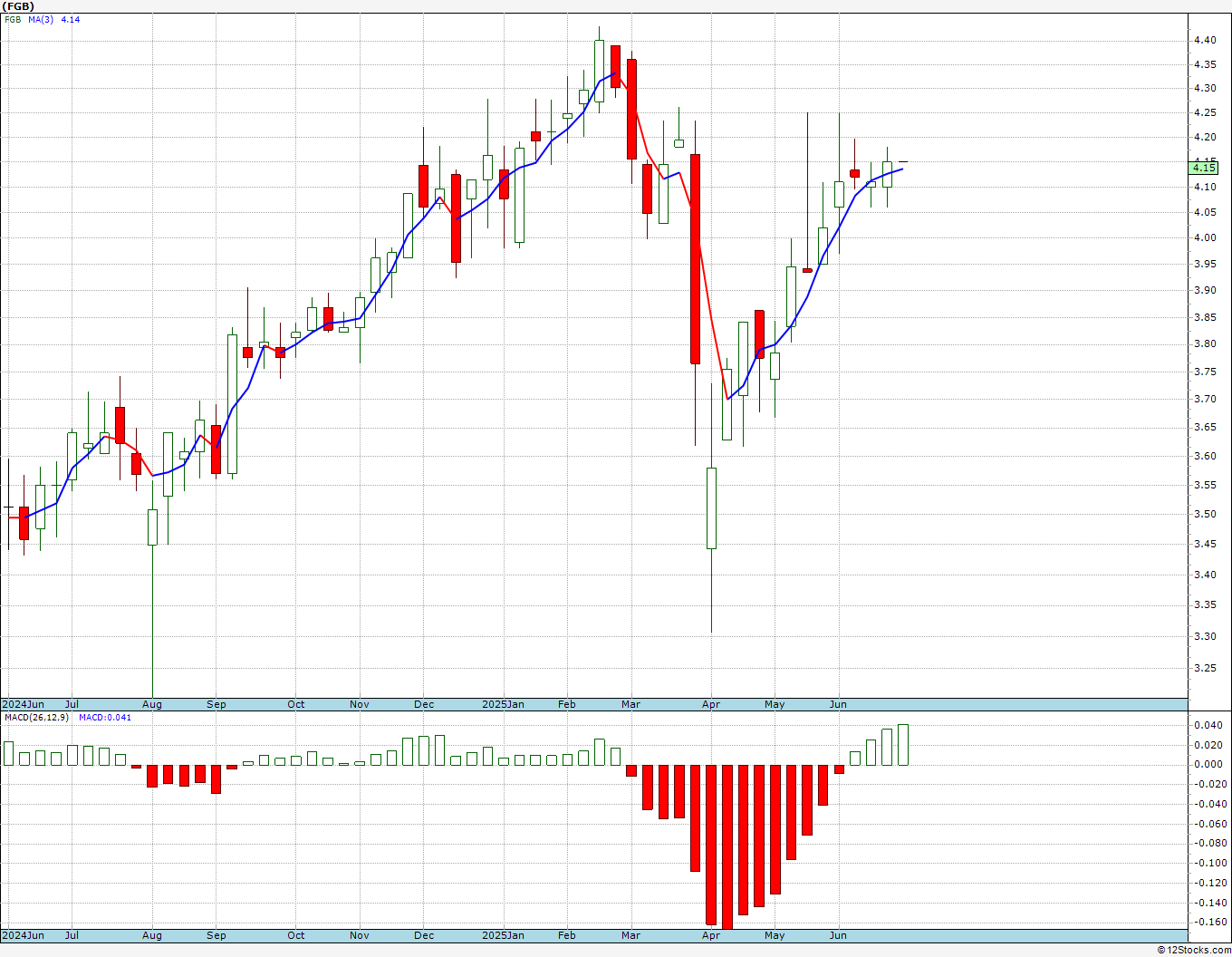Choose the 4.10 price axis label

(x=1205, y=187)
